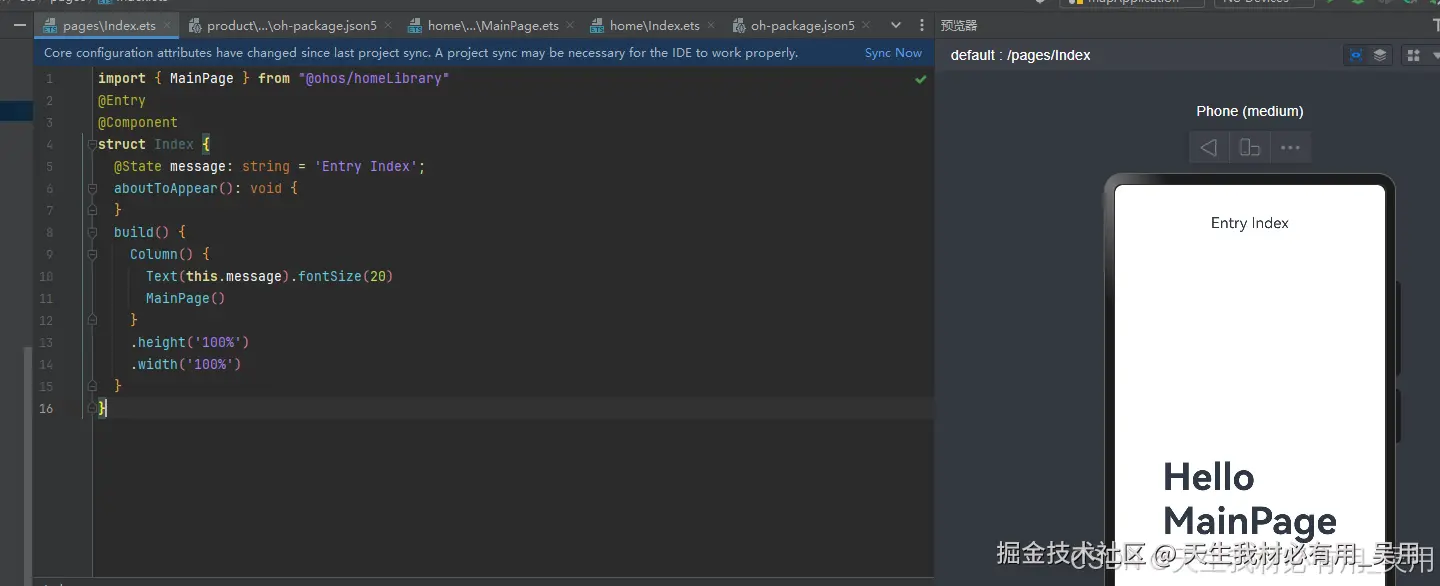Show hidden tabs dropdown chevron
Screen dimensions: 1440x586
(x=896, y=26)
